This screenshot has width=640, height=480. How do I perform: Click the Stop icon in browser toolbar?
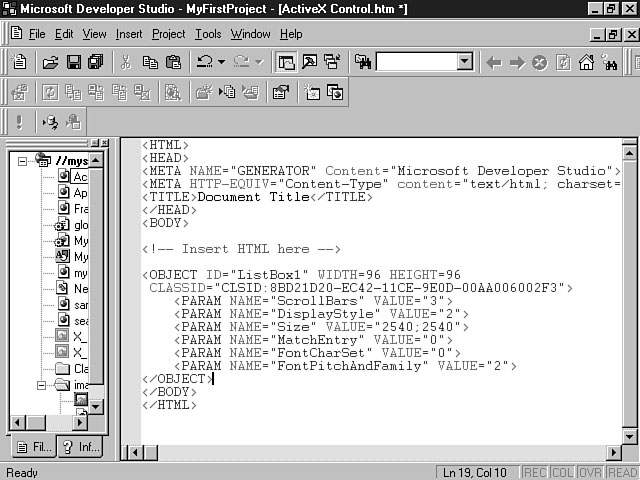point(540,62)
